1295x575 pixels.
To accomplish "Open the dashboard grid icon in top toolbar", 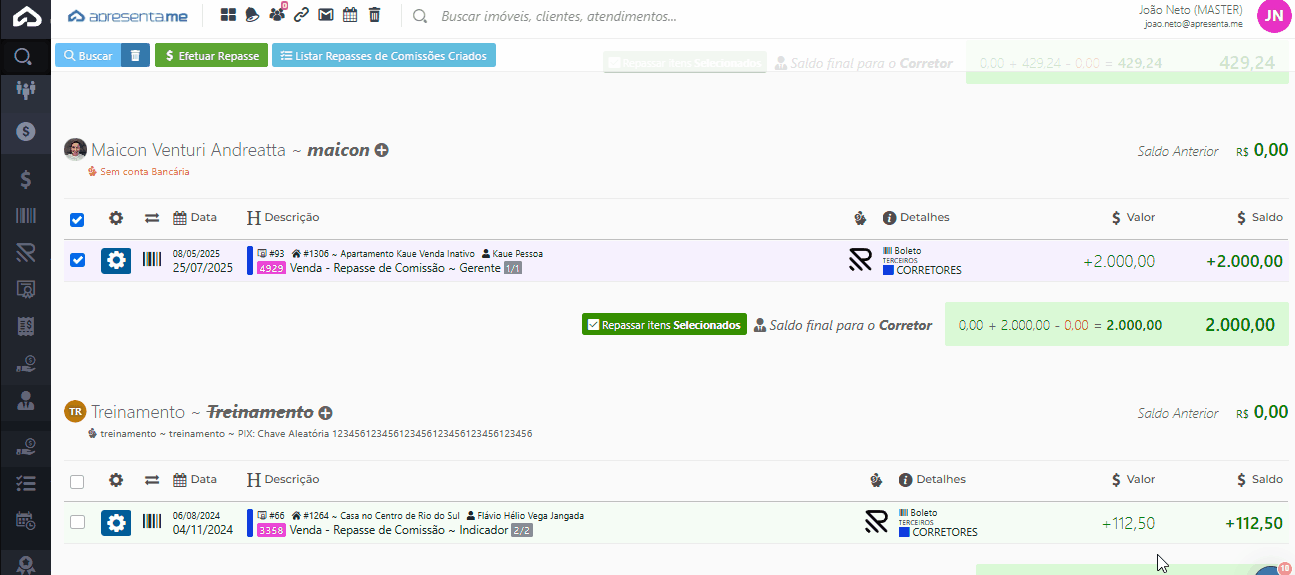I will click(x=228, y=15).
